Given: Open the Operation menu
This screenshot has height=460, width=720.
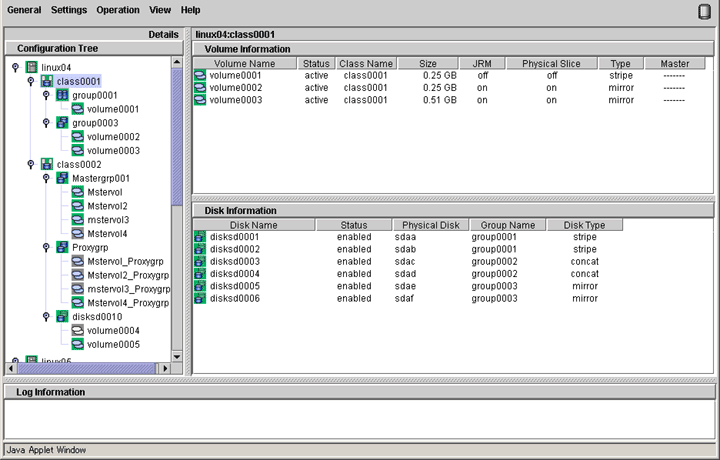Looking at the screenshot, I should pyautogui.click(x=118, y=10).
